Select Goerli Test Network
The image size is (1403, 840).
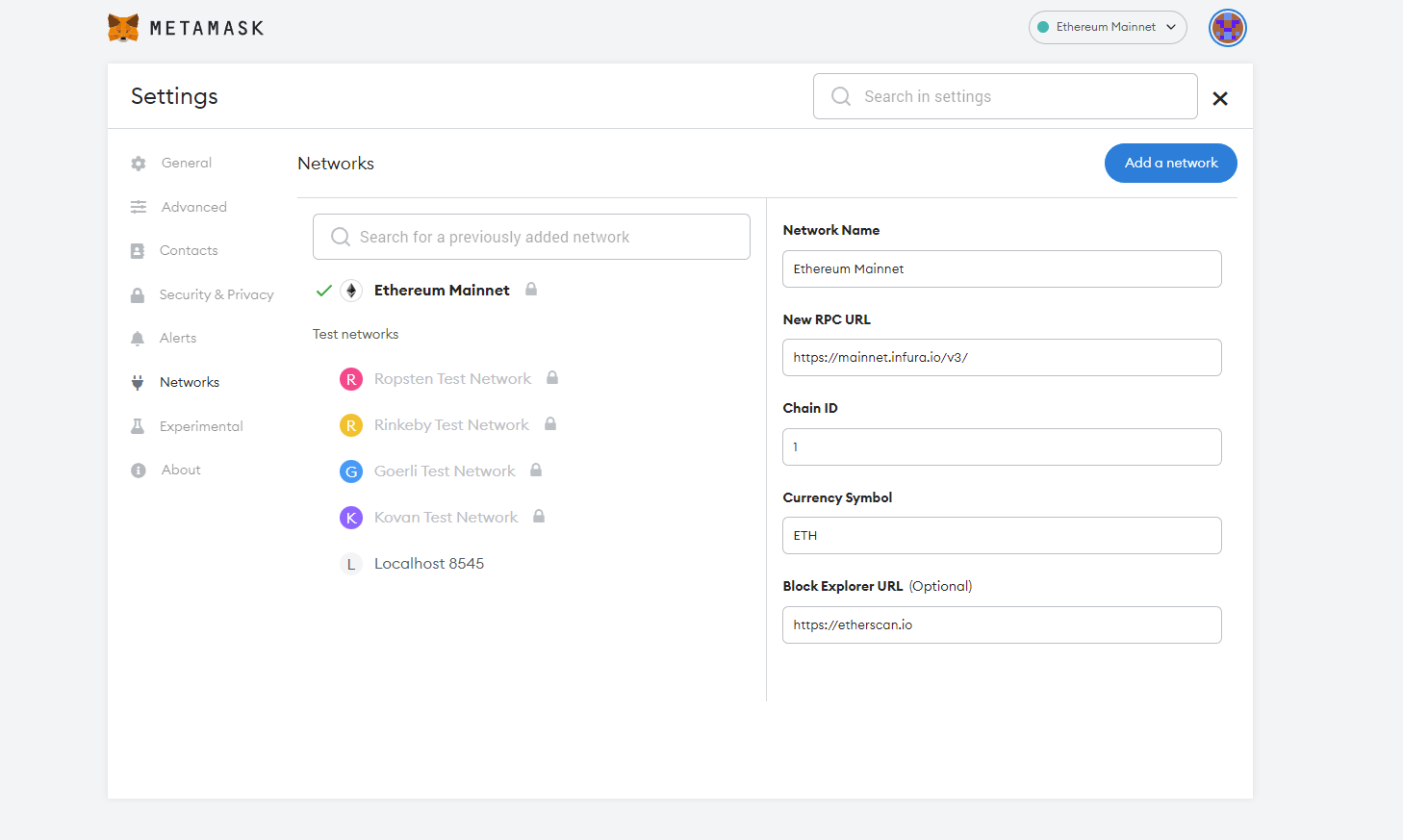pos(445,471)
